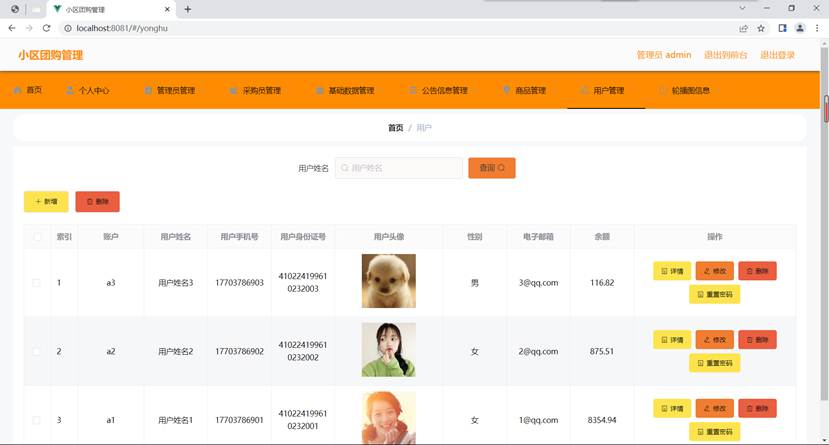
Task: Click 删除 delete for user a1
Action: [757, 409]
